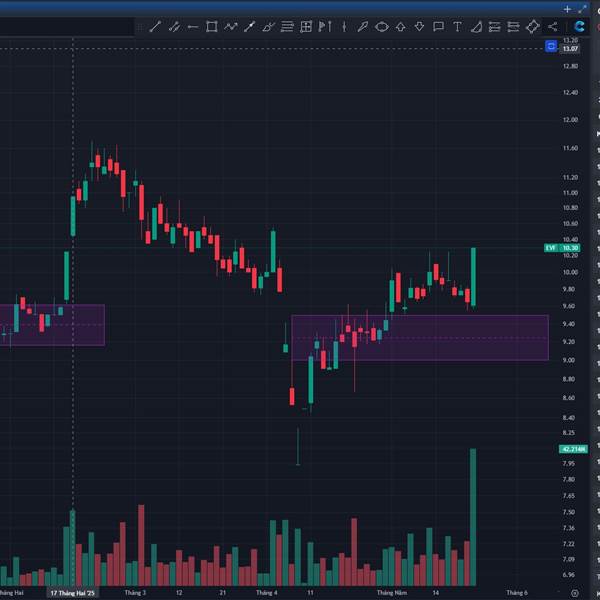Click the plus icon in title bar
Viewport: 600px width, 600px height.
click(x=567, y=9)
